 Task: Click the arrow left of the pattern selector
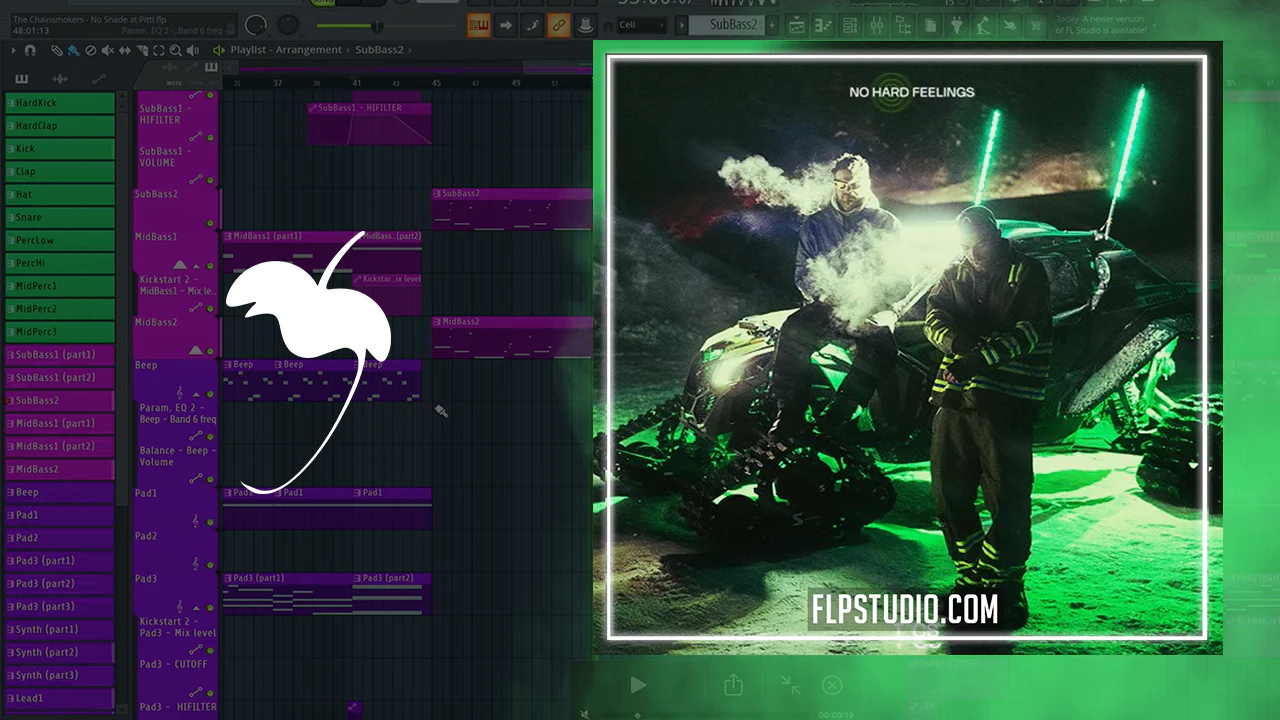coord(682,25)
